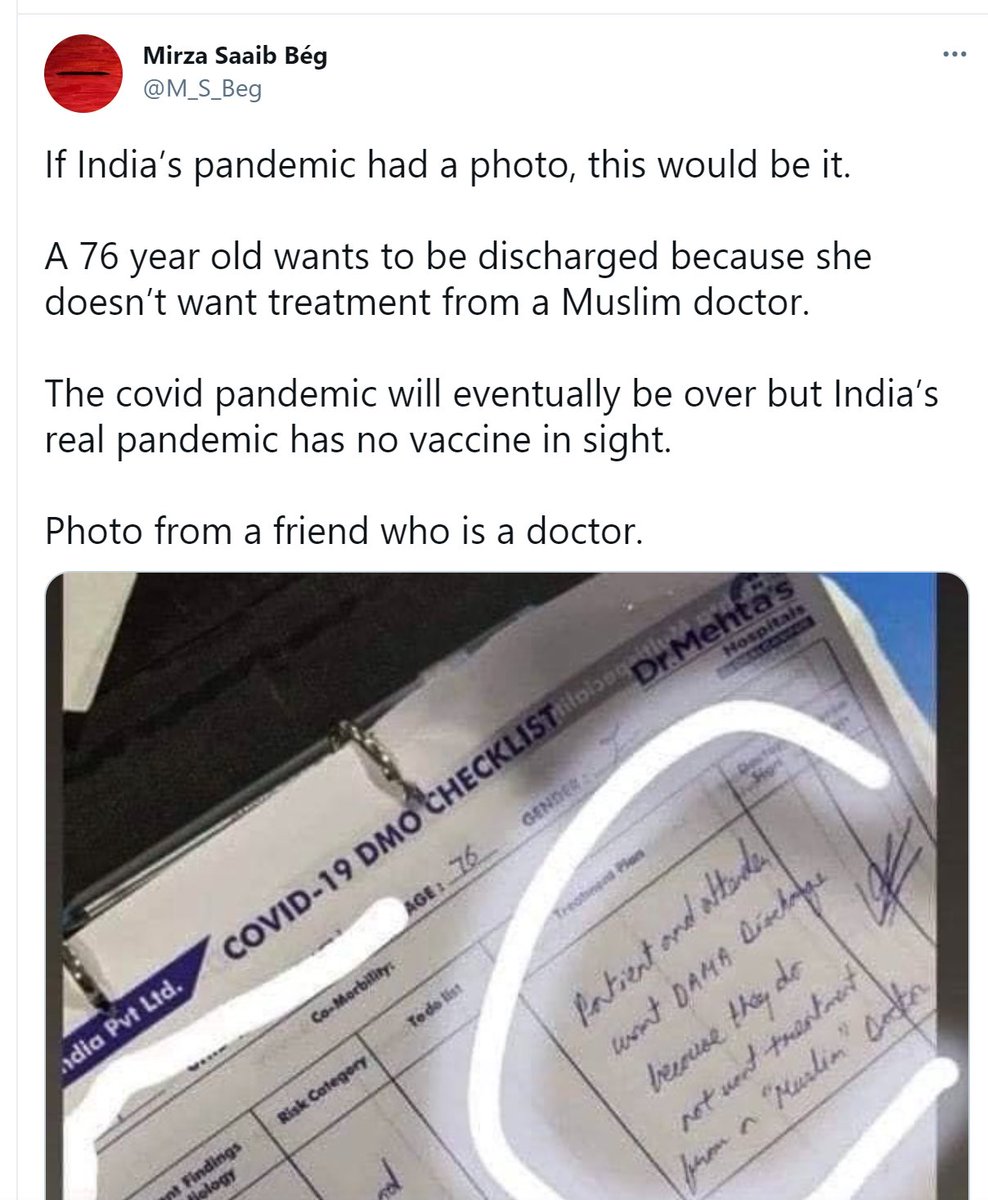Viewport: 988px width, 1200px height.
Task: Click the 'Photo from a friend who is a doctor' line
Action: [342, 532]
